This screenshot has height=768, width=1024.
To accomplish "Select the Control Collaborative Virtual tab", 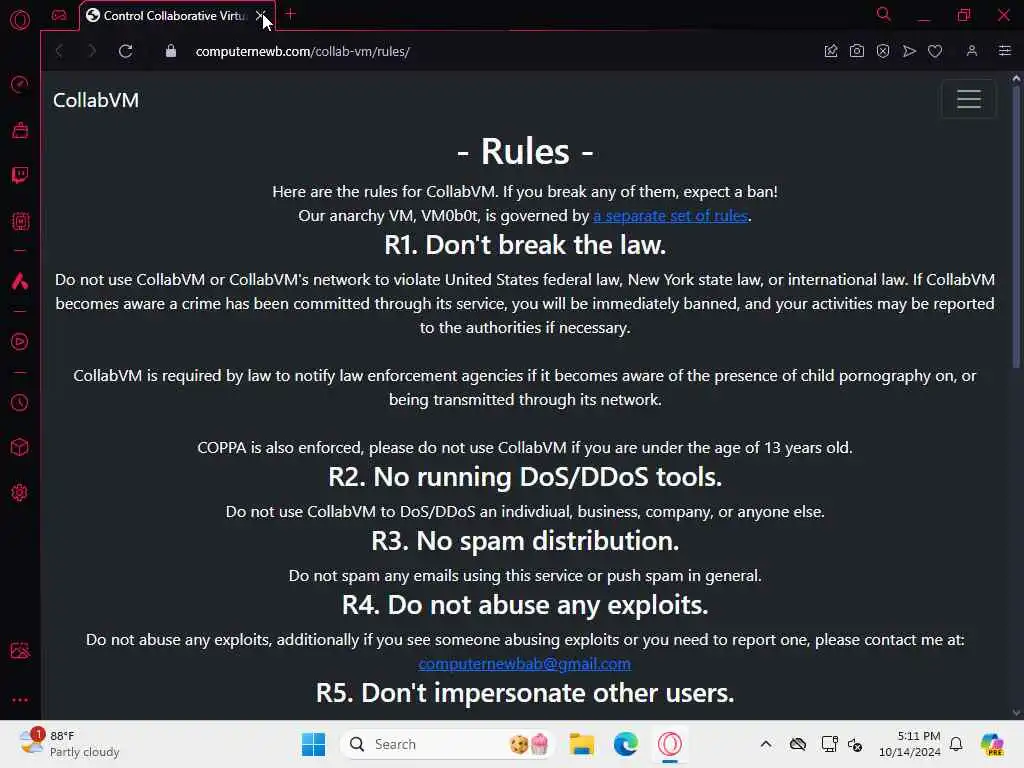I will 173,16.
